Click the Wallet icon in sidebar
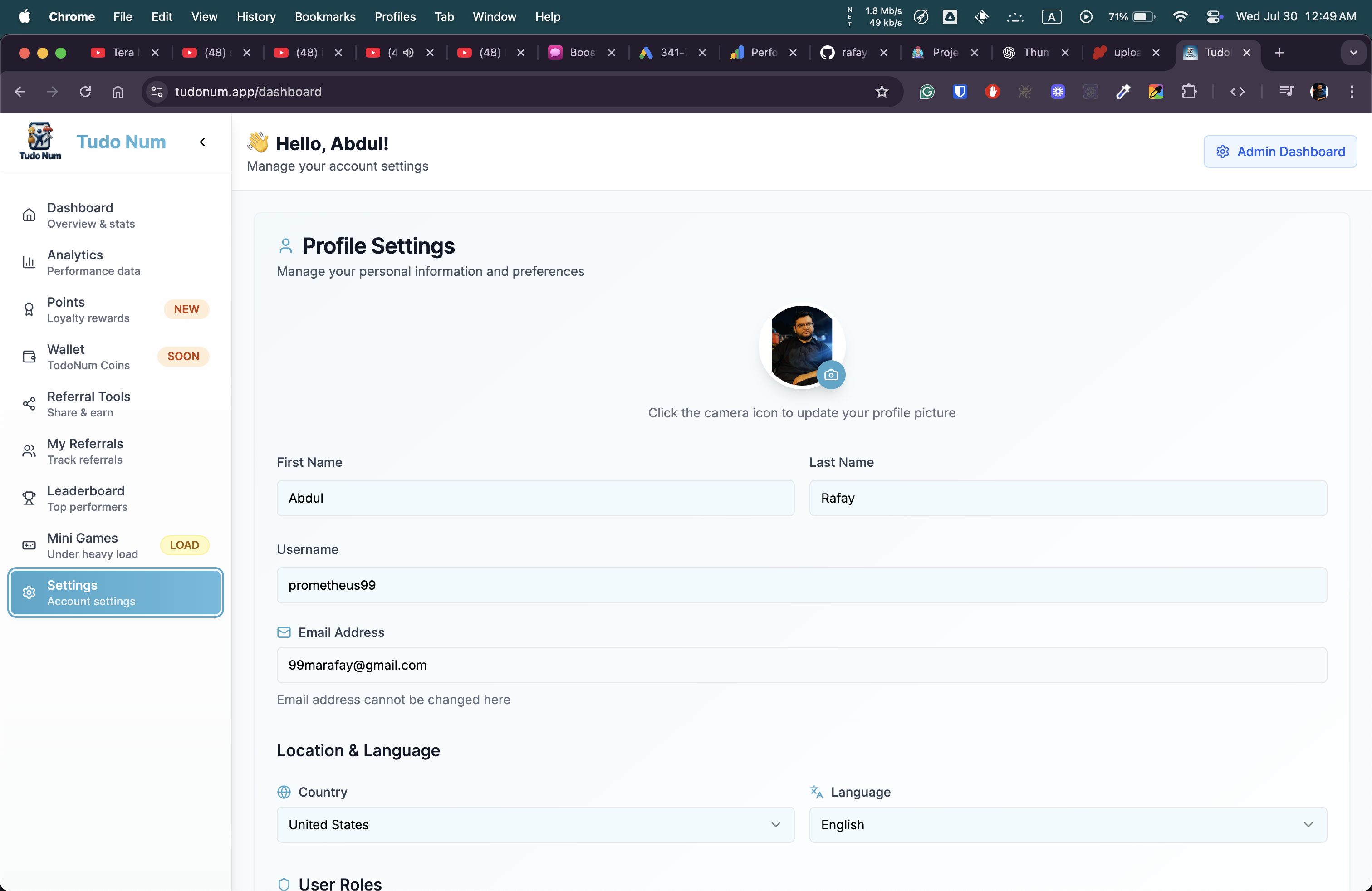 click(29, 357)
